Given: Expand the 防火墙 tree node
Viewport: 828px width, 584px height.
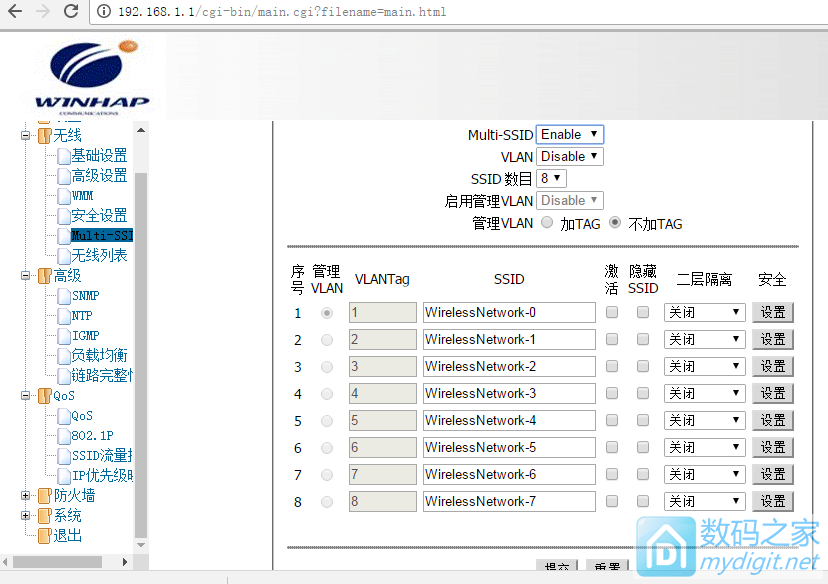Looking at the screenshot, I should tap(26, 496).
